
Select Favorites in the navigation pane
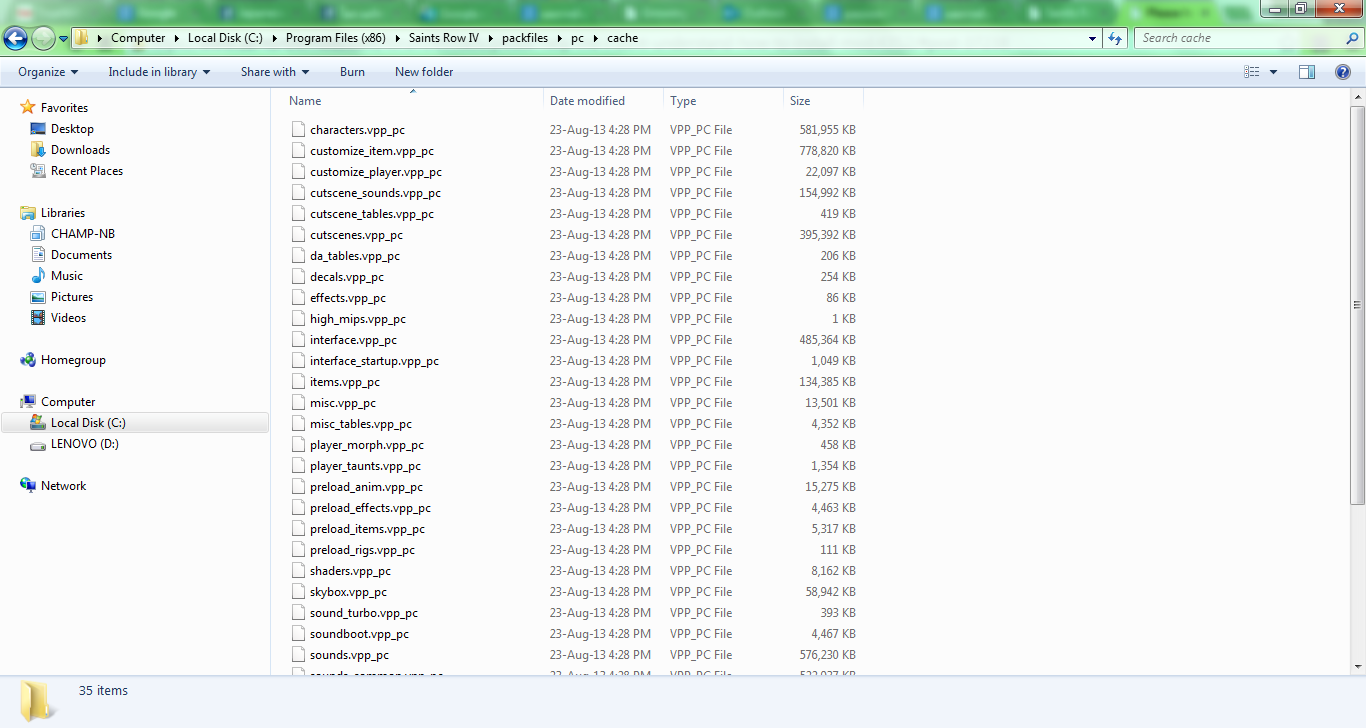pyautogui.click(x=64, y=108)
